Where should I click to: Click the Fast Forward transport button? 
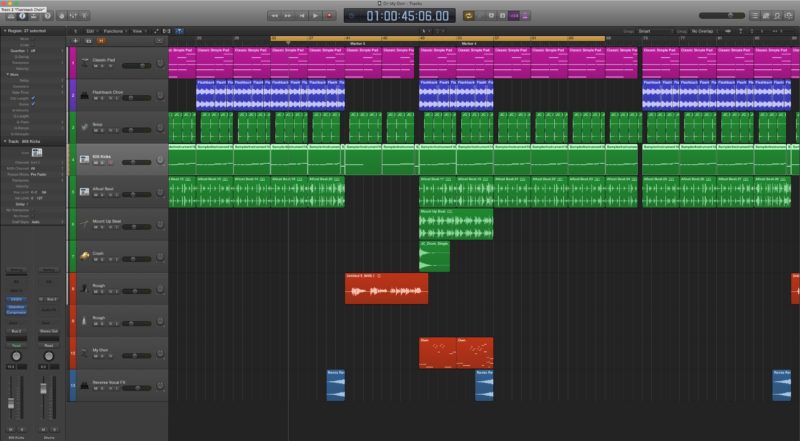point(288,16)
